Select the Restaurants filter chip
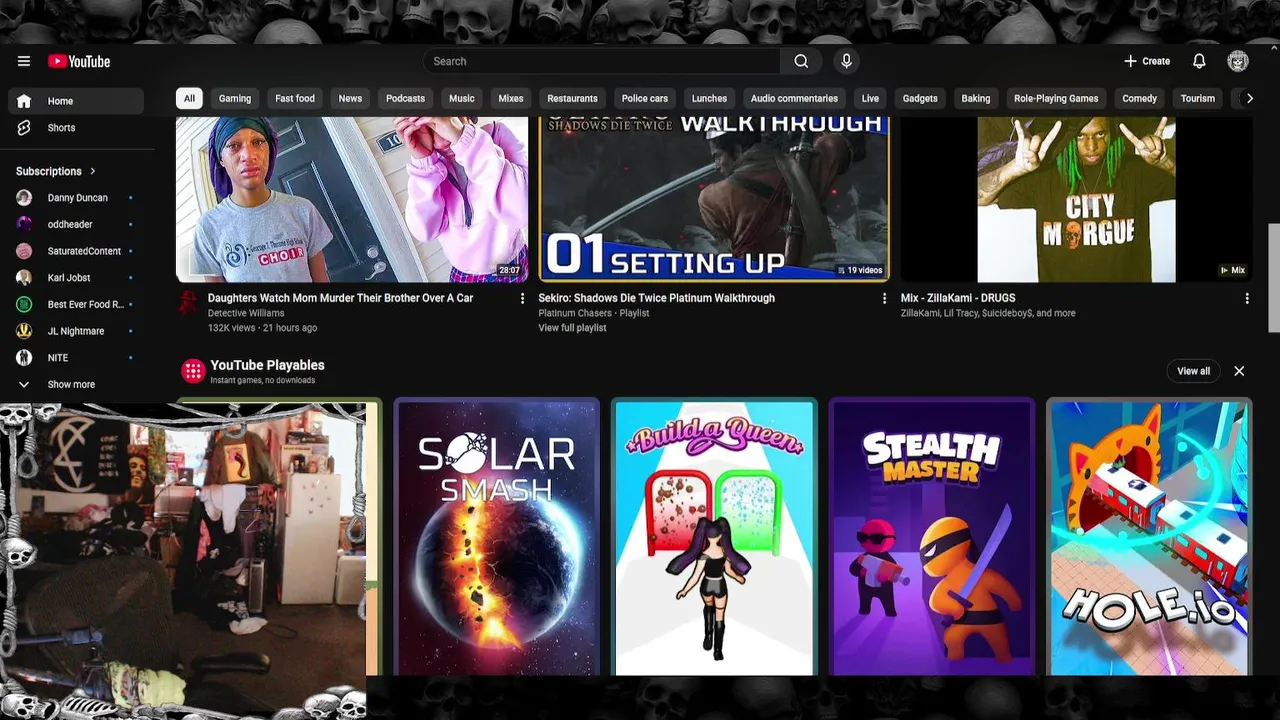1280x720 pixels. (x=572, y=98)
